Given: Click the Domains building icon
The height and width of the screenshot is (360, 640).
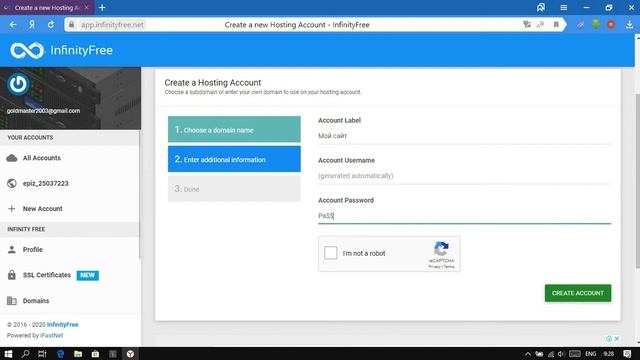Looking at the screenshot, I should pyautogui.click(x=12, y=301).
